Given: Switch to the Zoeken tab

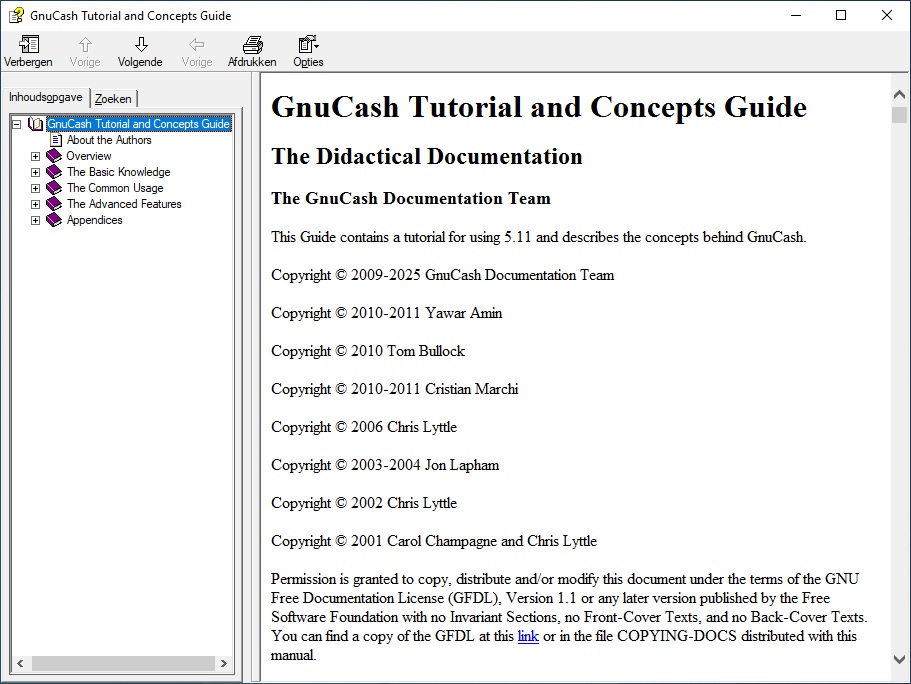Looking at the screenshot, I should (113, 99).
